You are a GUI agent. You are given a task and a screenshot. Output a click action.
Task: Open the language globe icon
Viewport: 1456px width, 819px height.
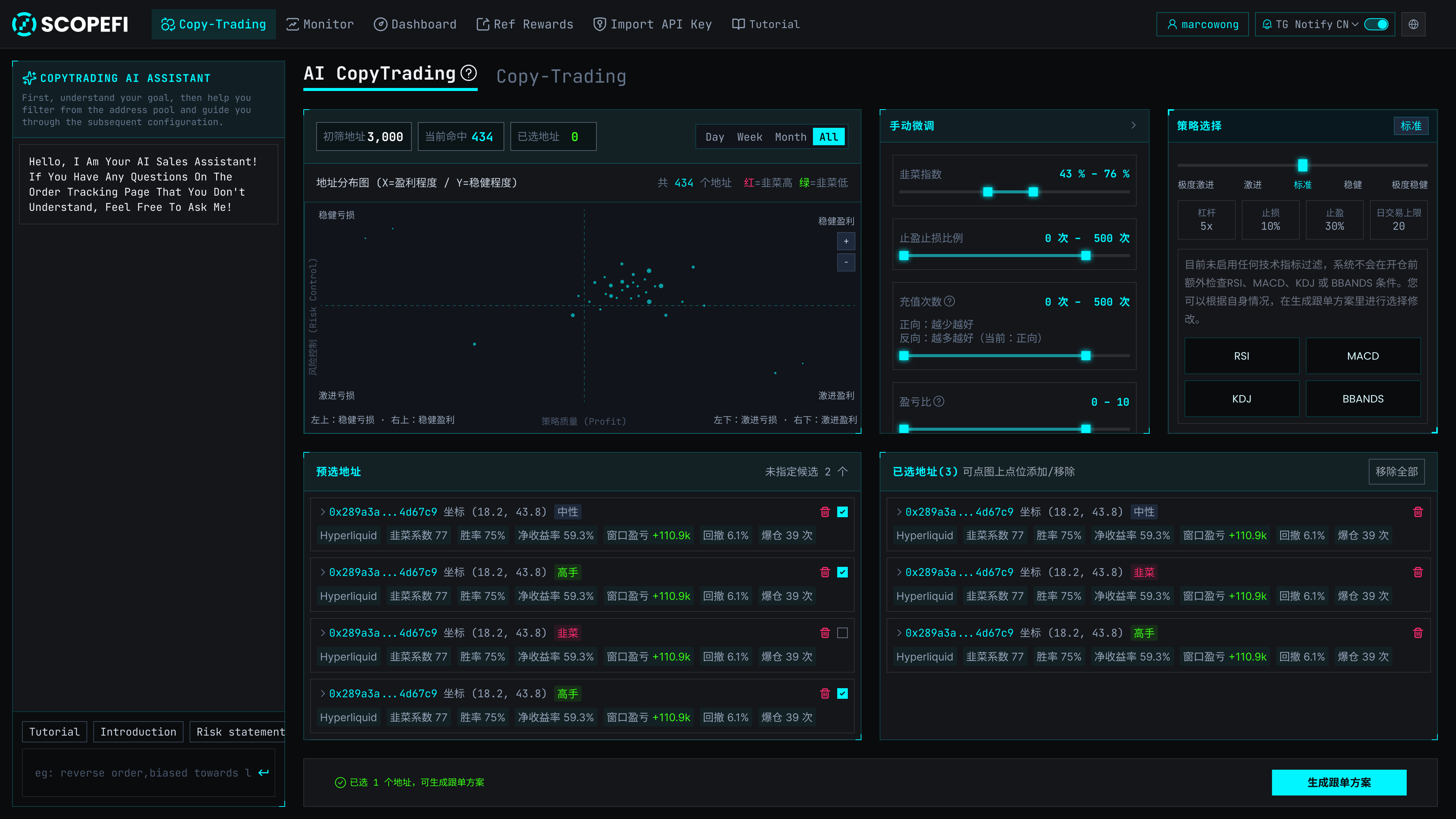point(1413,24)
